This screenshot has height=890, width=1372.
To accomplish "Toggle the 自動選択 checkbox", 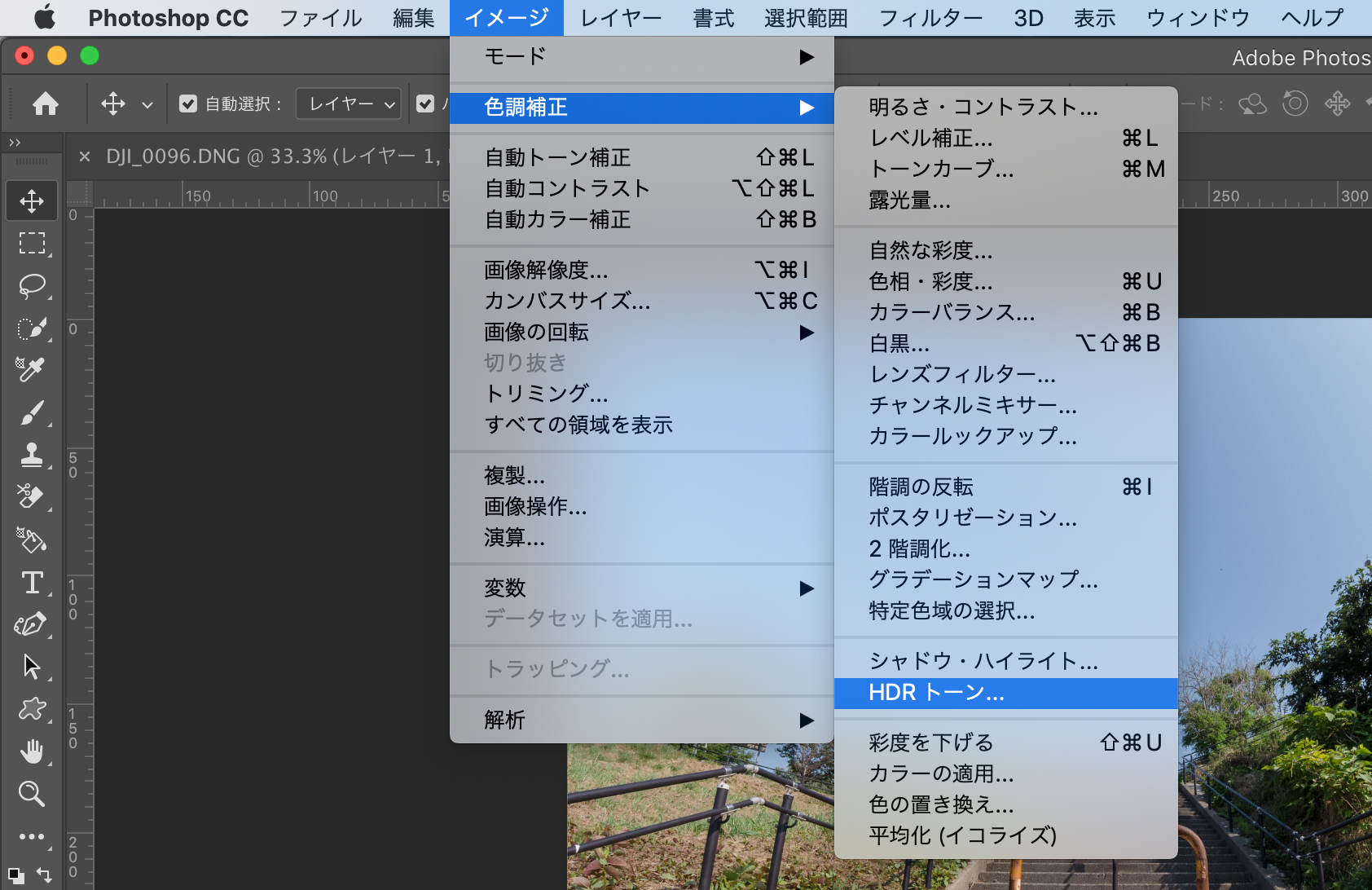I will coord(188,104).
